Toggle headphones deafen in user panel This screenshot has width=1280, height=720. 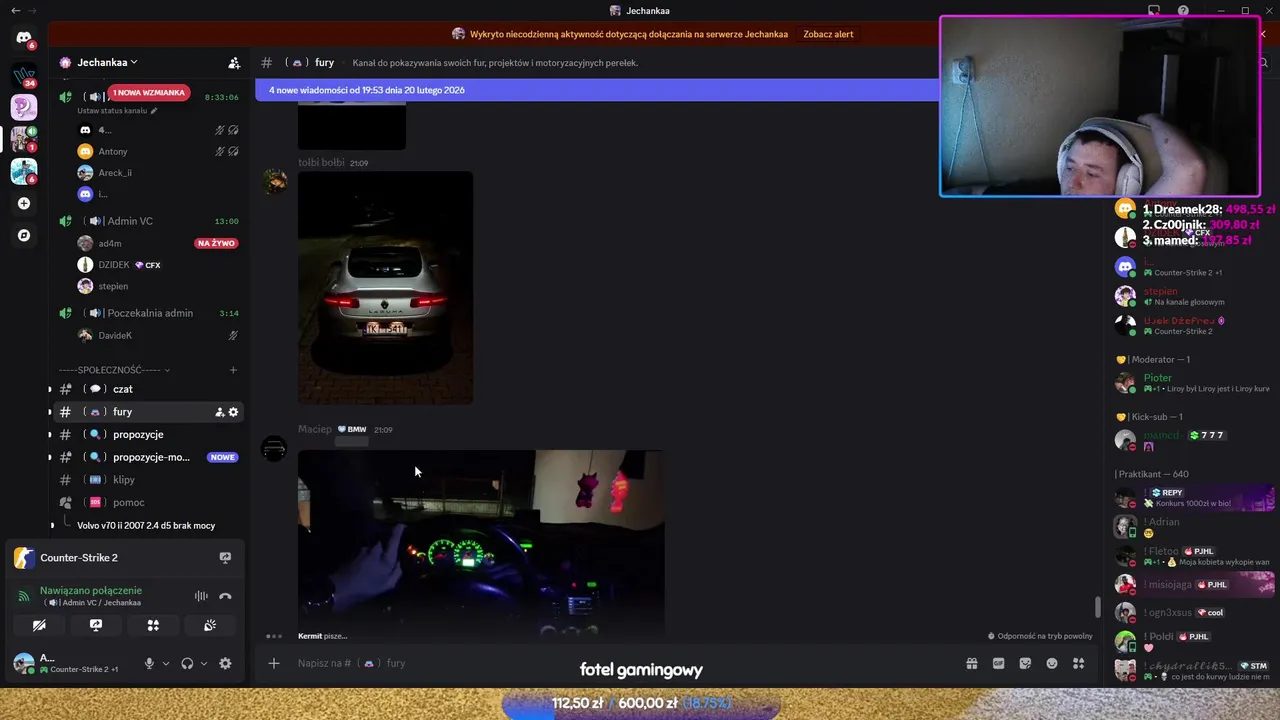tap(187, 663)
